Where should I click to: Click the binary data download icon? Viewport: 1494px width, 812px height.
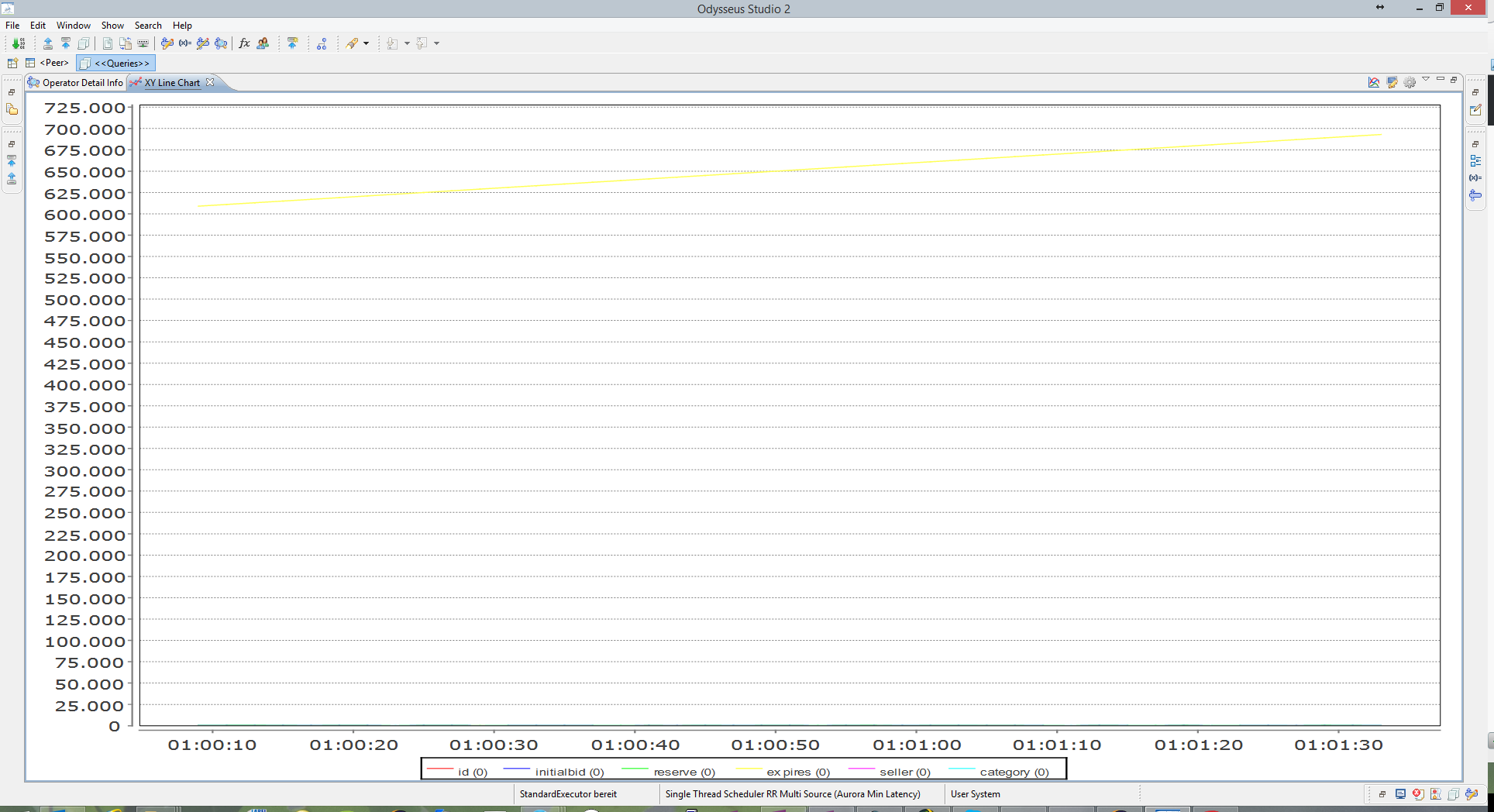[x=19, y=43]
